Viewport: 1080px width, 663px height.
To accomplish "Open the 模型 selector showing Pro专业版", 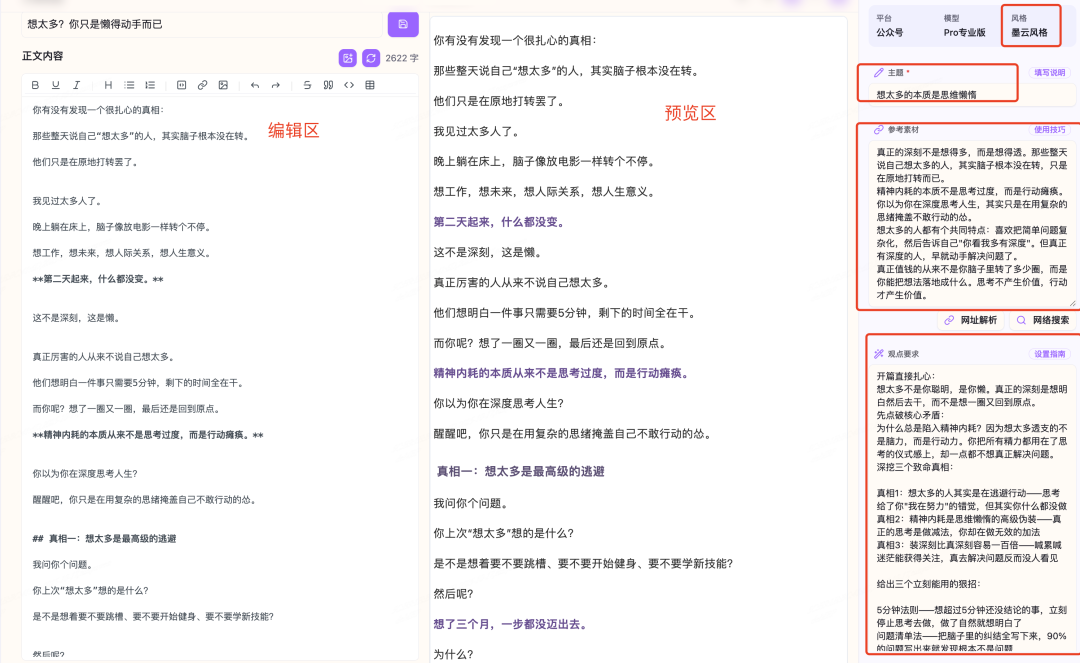I will point(964,32).
